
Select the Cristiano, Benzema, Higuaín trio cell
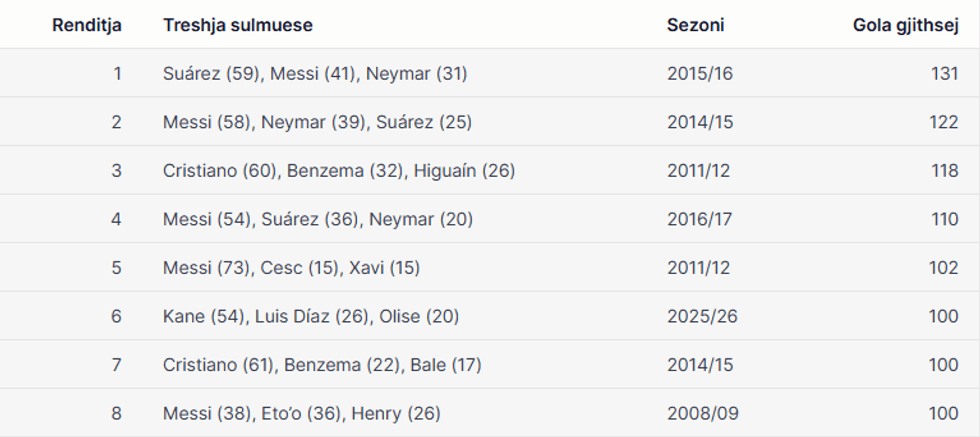click(x=339, y=171)
